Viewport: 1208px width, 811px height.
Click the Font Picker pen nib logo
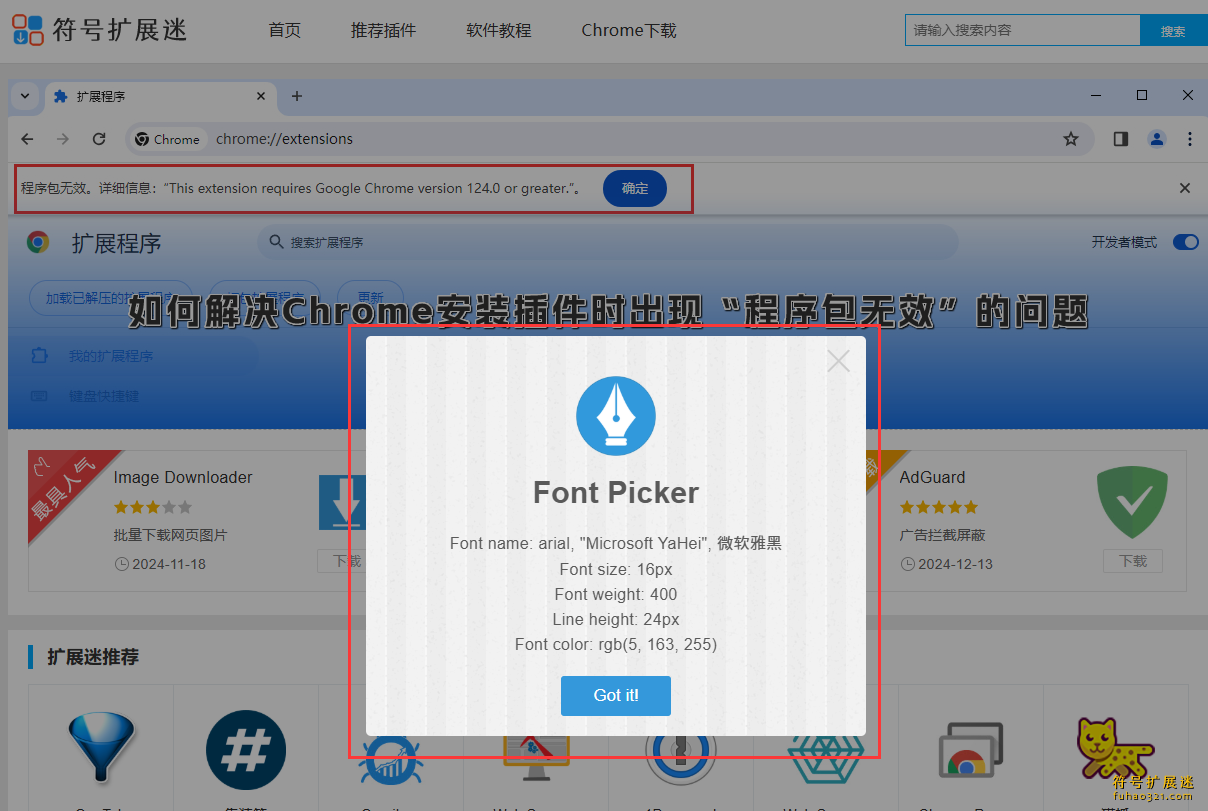616,416
